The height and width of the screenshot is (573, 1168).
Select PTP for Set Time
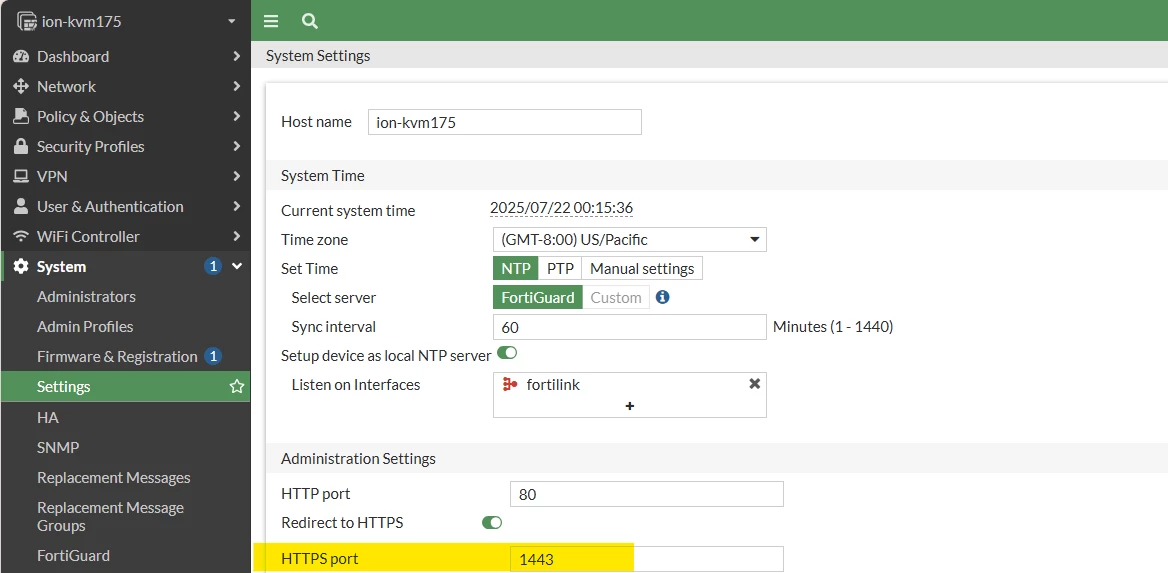pos(560,268)
